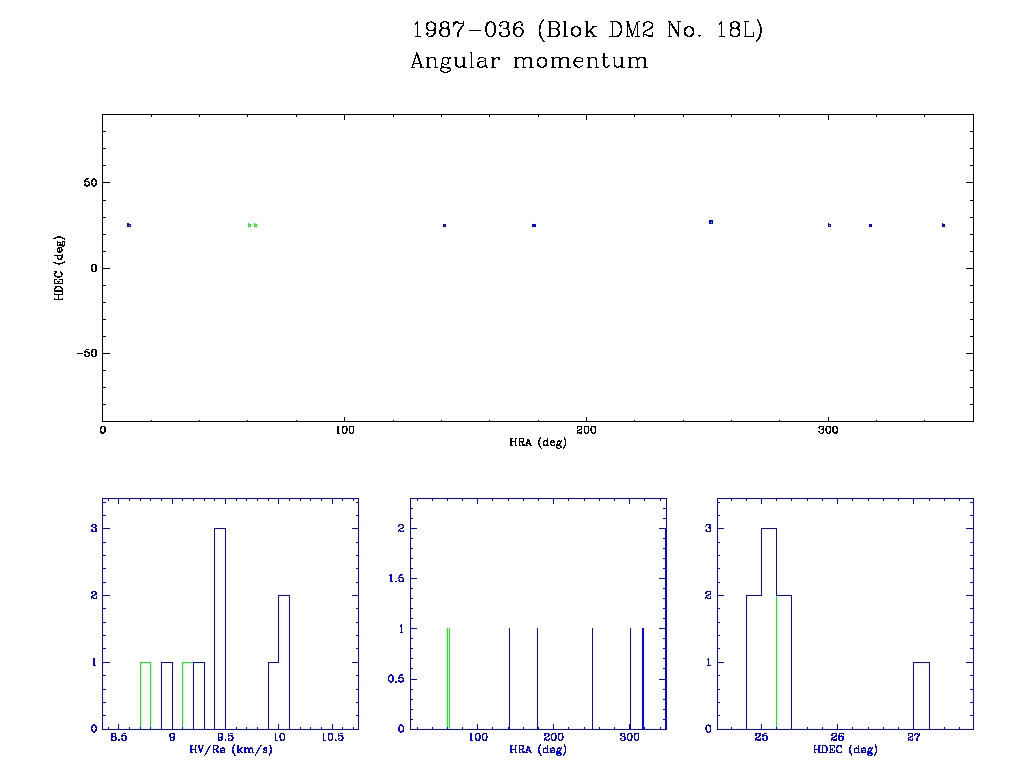Select the leftmost blue data point in scatter plot
This screenshot has height=768, width=1024.
click(129, 225)
